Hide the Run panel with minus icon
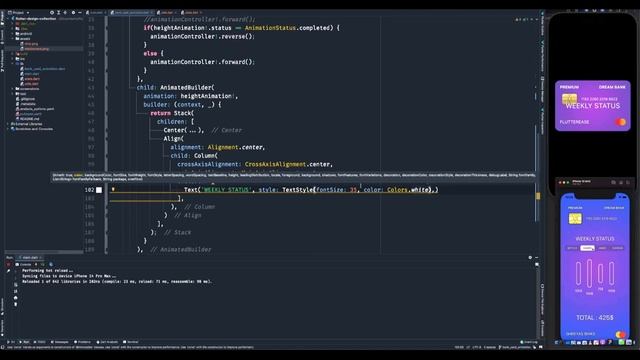The width and height of the screenshot is (640, 360). pyautogui.click(x=536, y=258)
